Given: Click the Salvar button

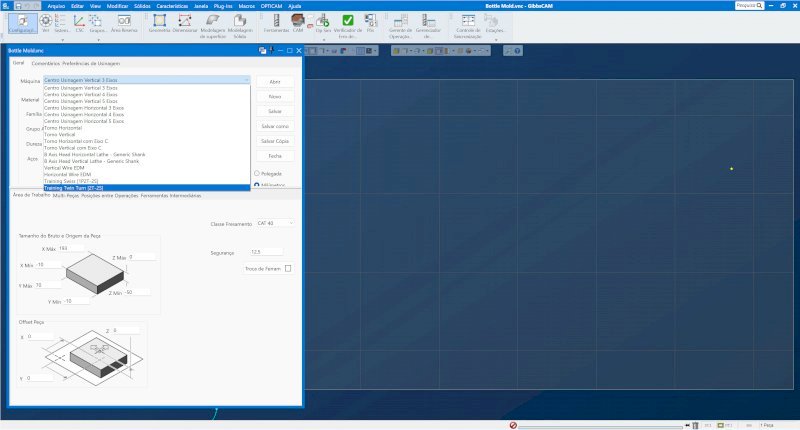Looking at the screenshot, I should [275, 111].
